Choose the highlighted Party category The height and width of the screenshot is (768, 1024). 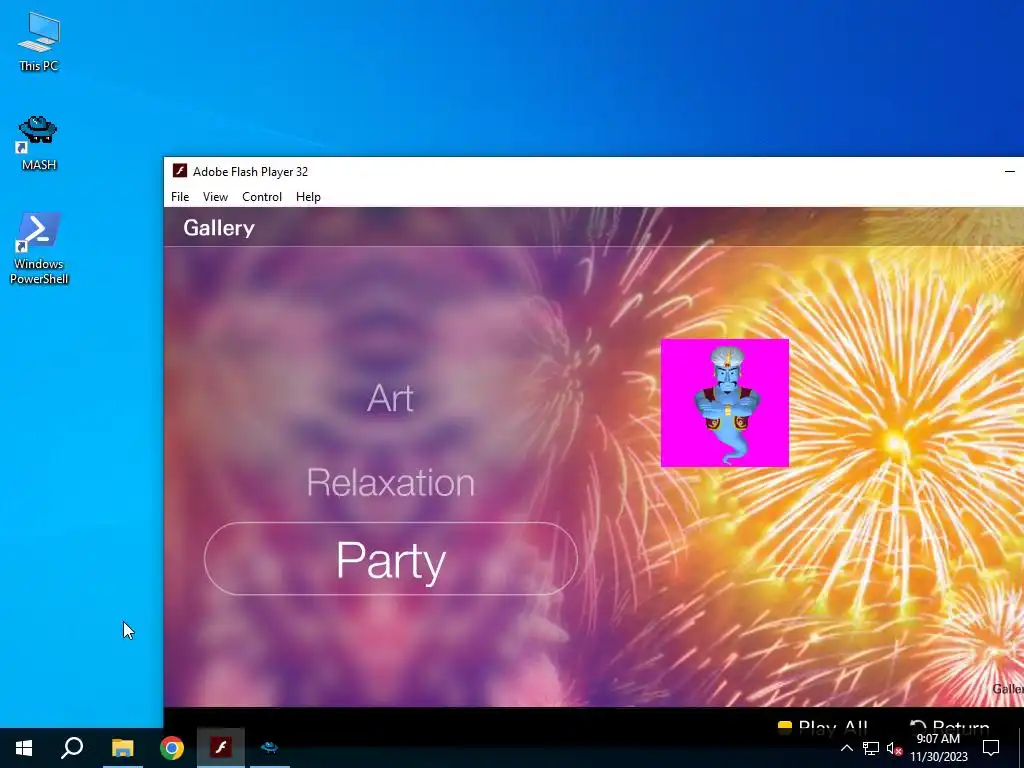point(391,559)
